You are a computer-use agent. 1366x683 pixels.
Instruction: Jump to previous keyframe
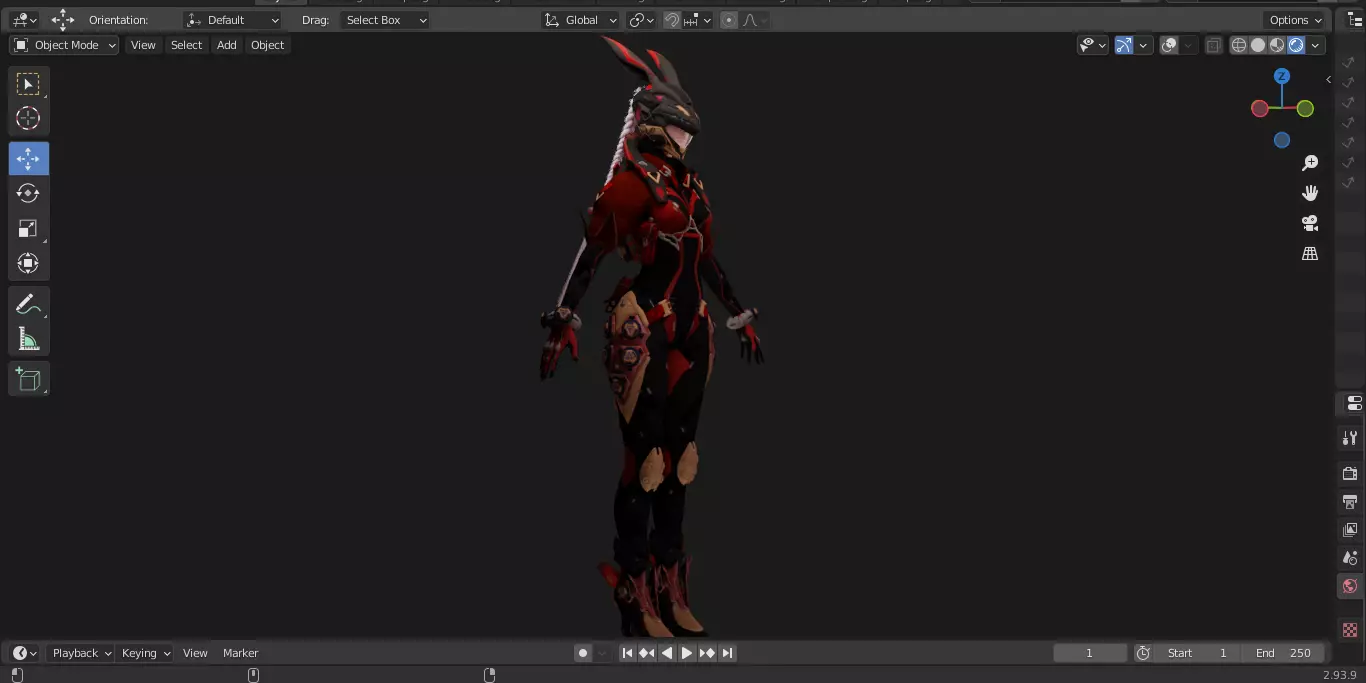647,653
